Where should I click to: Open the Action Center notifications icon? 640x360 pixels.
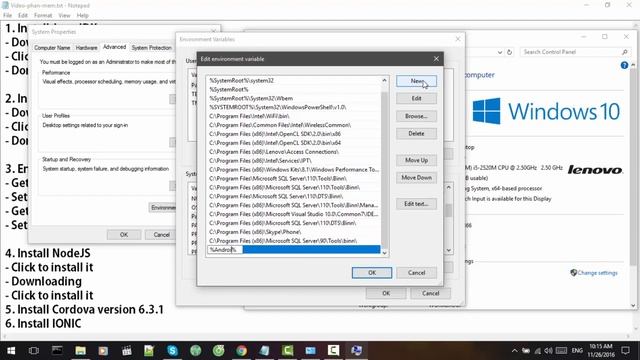coord(625,351)
